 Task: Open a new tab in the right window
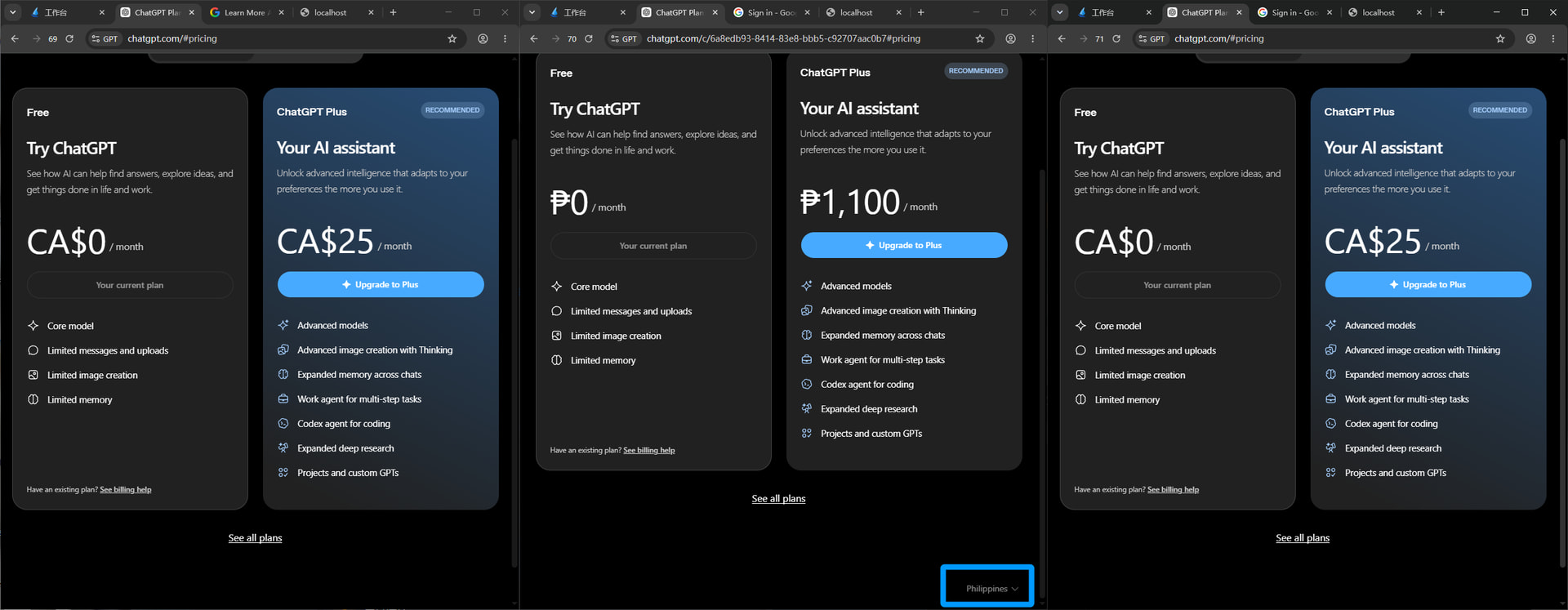[x=1441, y=12]
